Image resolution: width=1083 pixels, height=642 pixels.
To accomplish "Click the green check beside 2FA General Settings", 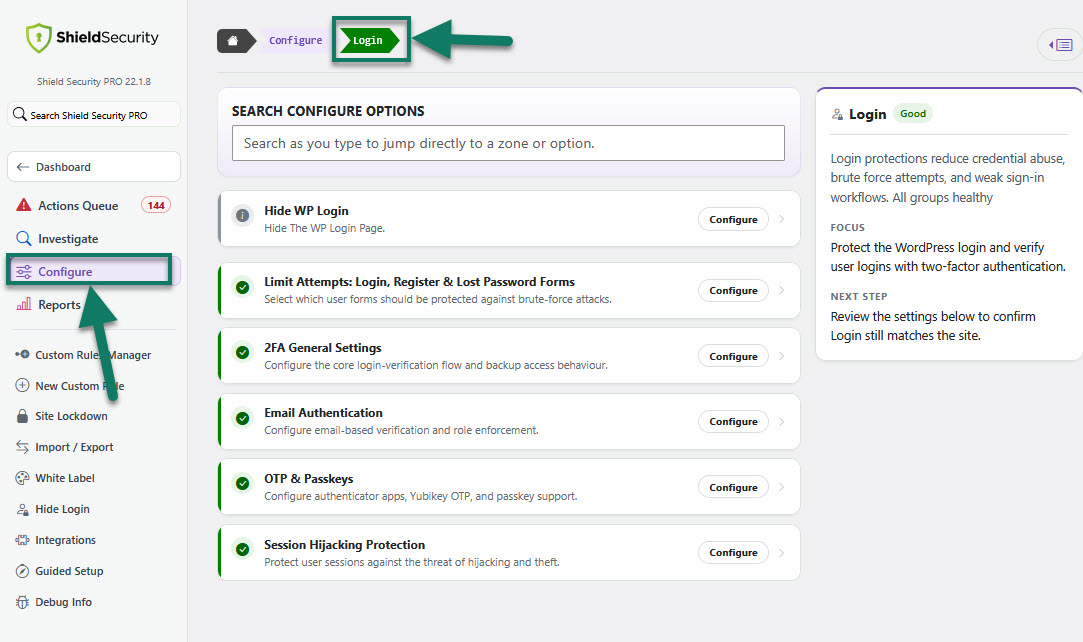I will pyautogui.click(x=242, y=353).
